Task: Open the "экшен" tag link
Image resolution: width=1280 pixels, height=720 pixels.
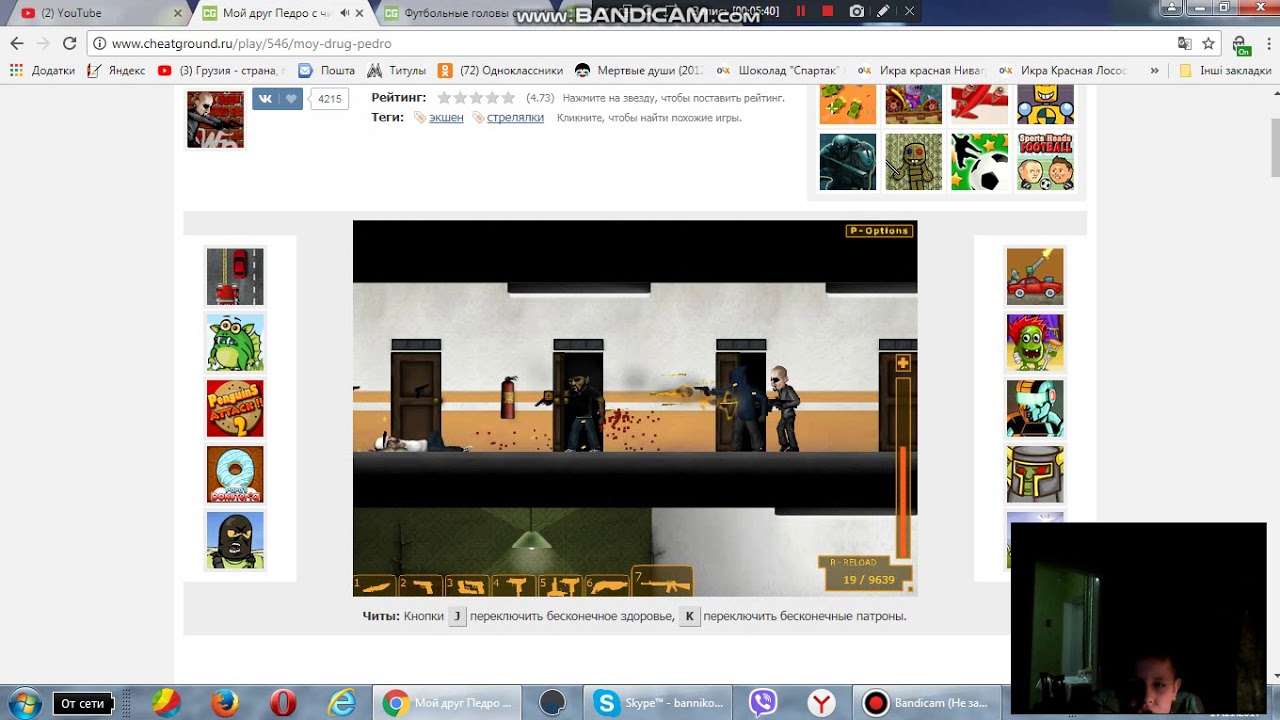Action: point(446,117)
